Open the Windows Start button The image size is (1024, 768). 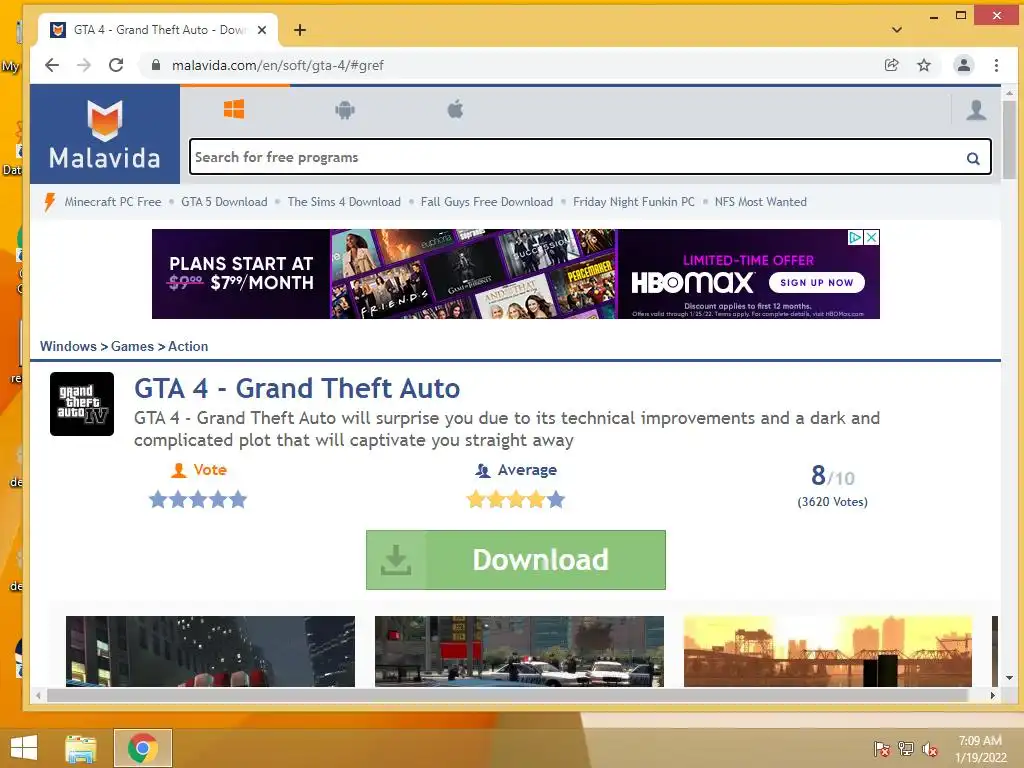pyautogui.click(x=24, y=748)
